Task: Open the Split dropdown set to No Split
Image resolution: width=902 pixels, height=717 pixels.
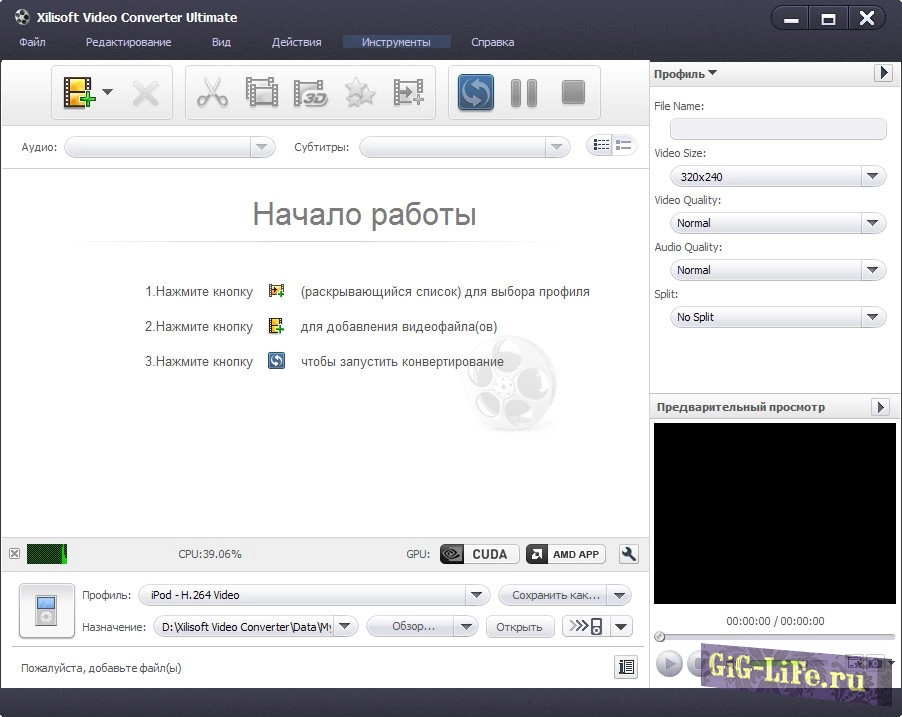Action: (x=777, y=317)
